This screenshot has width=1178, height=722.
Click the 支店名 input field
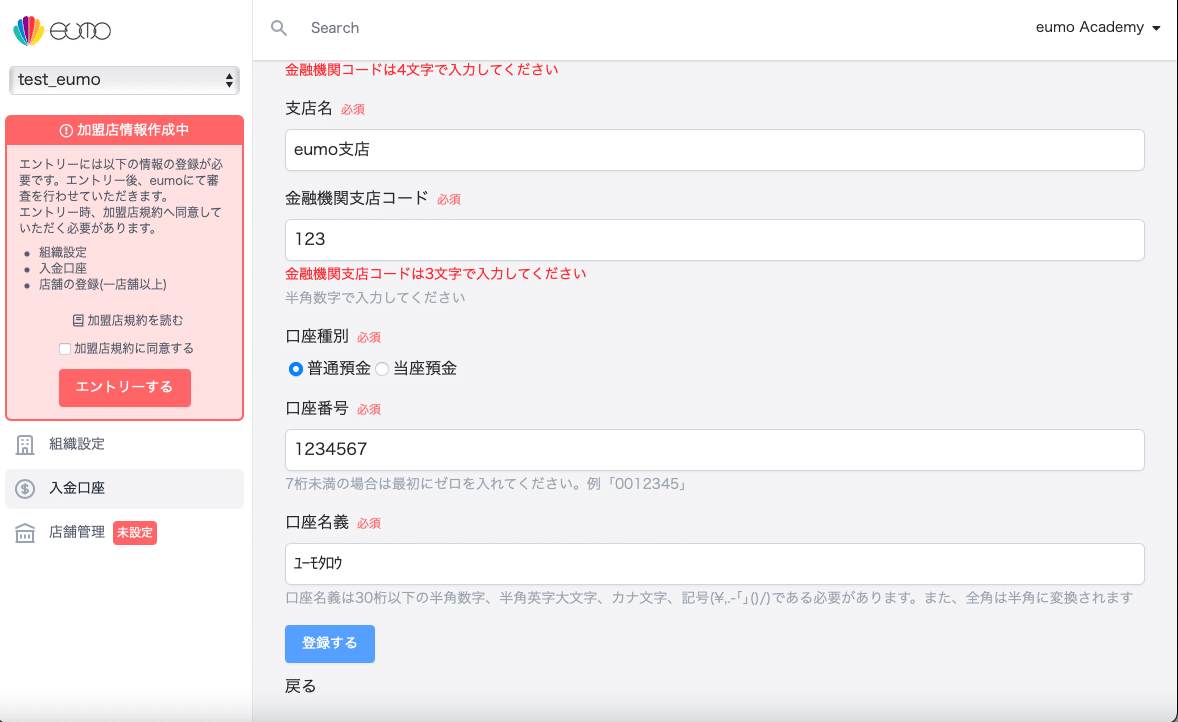tap(714, 150)
